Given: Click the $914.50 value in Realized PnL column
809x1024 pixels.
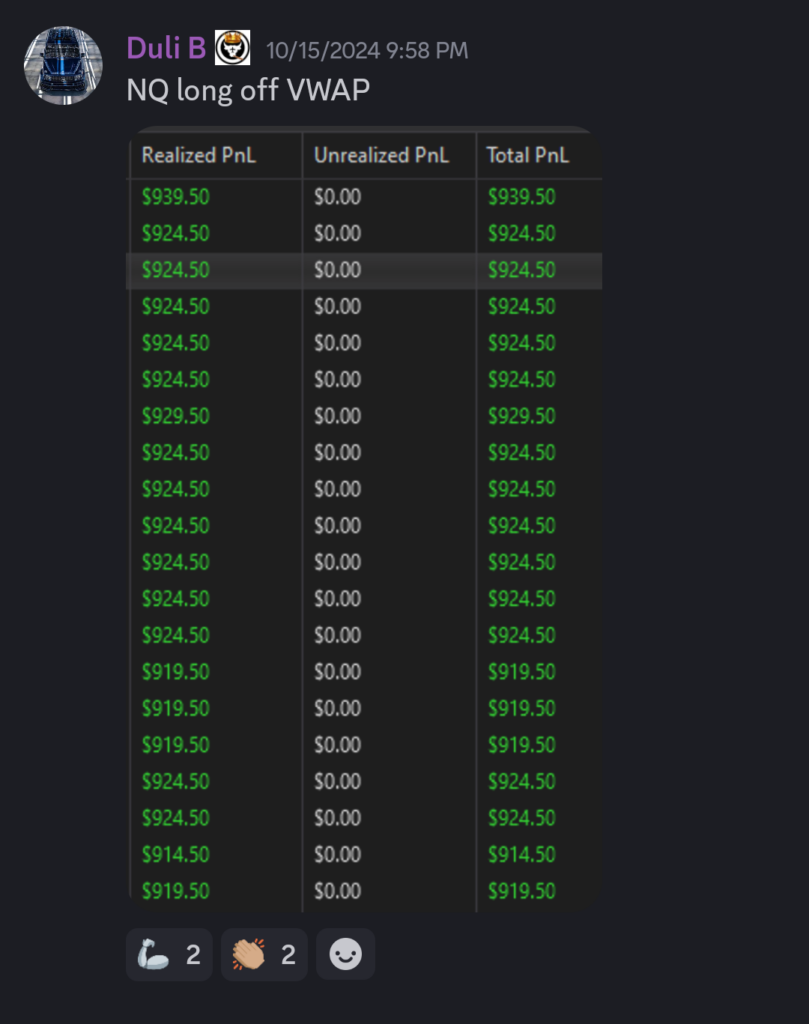Looking at the screenshot, I should [x=175, y=854].
